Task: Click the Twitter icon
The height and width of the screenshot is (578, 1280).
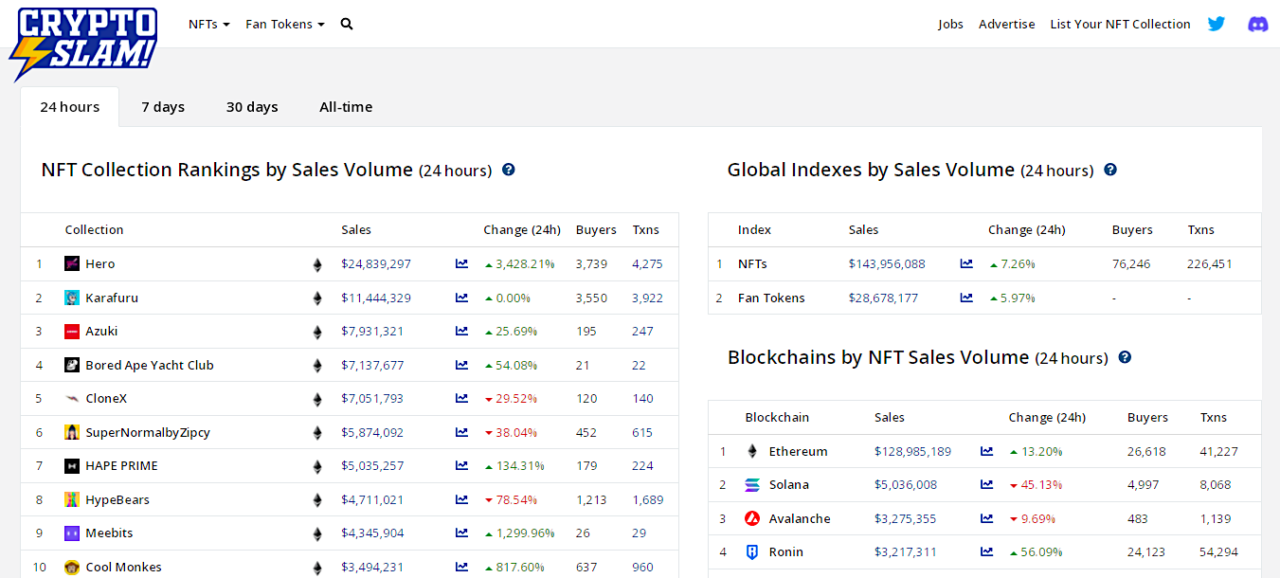Action: [1216, 22]
